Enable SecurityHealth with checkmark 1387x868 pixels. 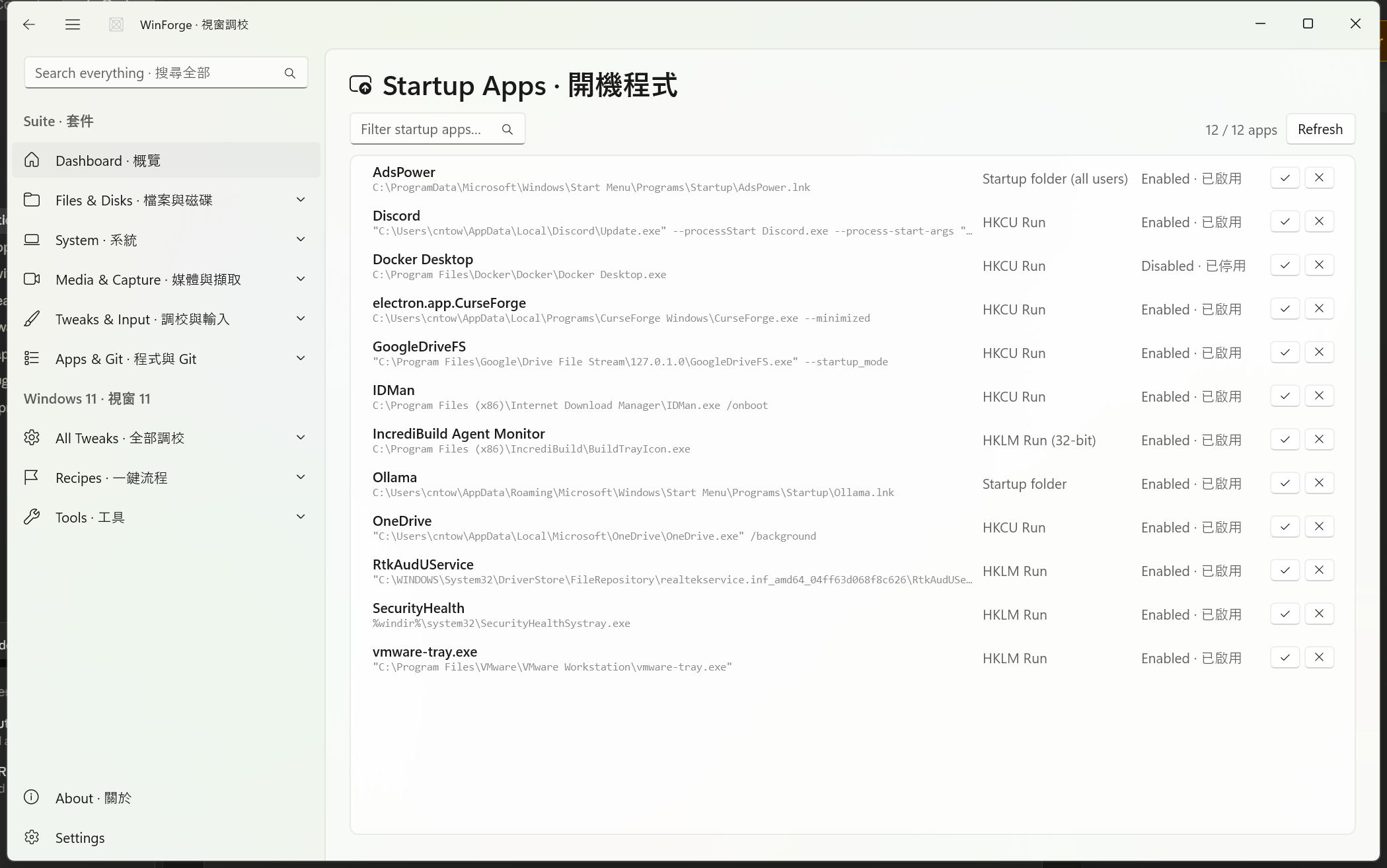pos(1285,614)
